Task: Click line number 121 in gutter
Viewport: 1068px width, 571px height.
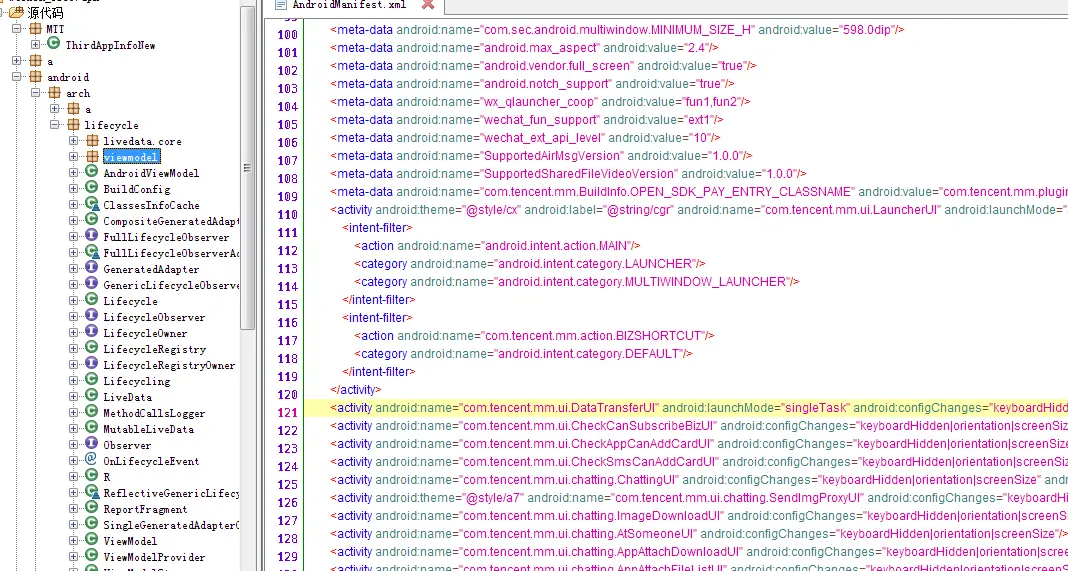Action: pos(287,413)
